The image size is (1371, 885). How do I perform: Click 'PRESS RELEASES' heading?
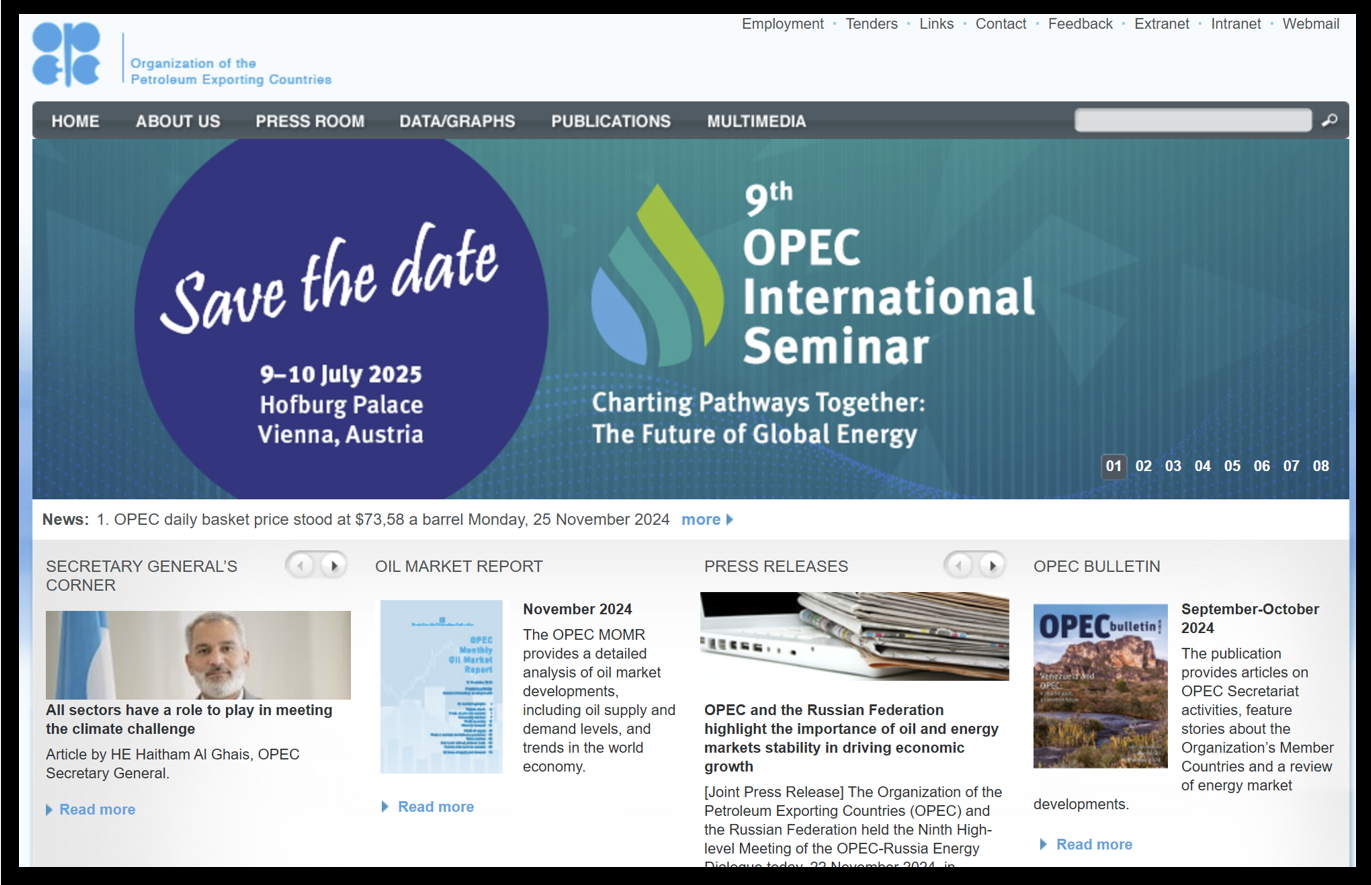(x=776, y=566)
